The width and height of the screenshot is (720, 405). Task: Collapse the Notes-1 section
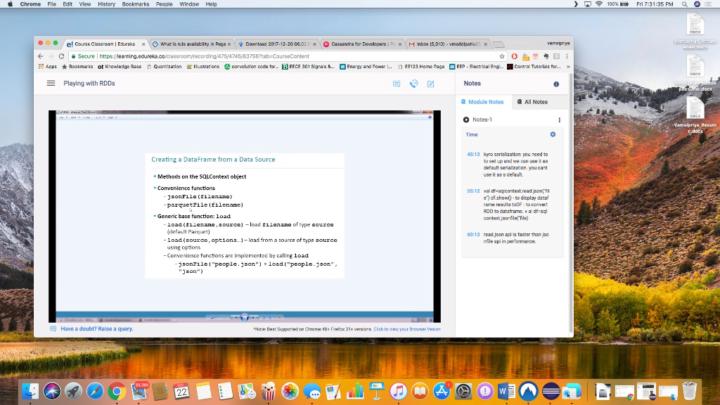tap(467, 120)
